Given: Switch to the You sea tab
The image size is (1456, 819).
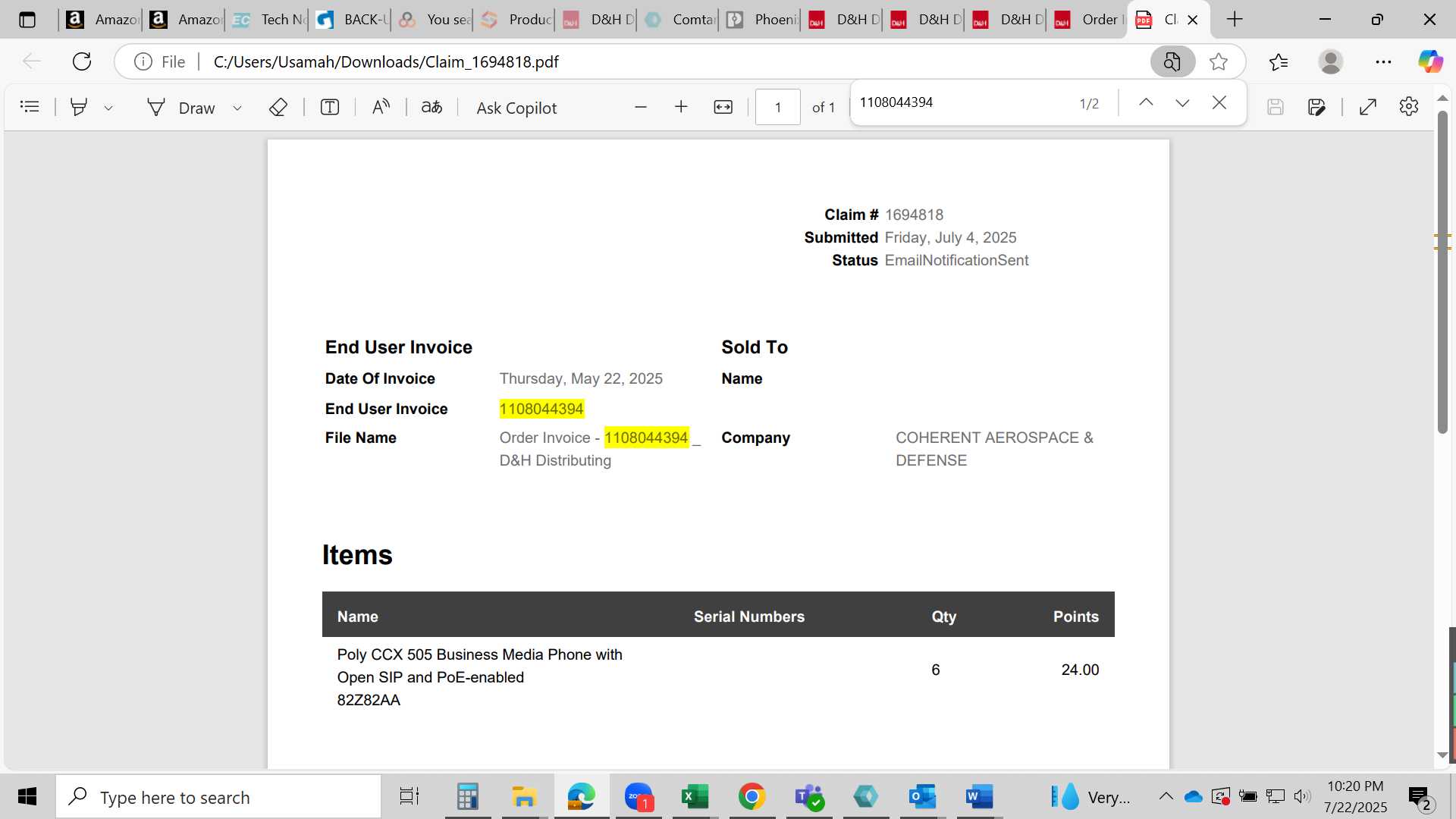Looking at the screenshot, I should [x=435, y=20].
